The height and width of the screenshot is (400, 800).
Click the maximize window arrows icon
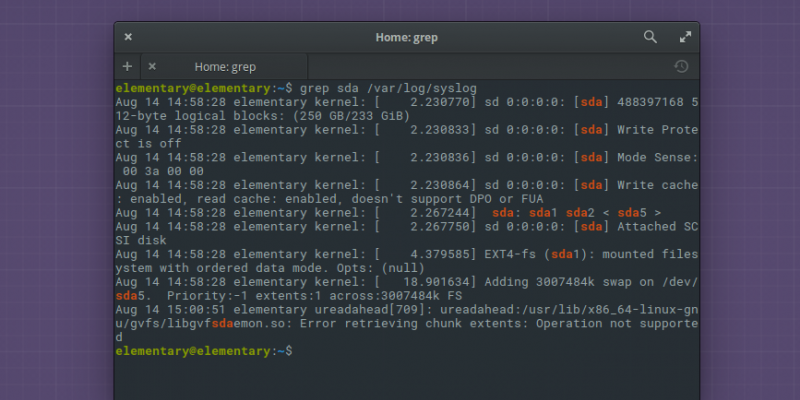click(x=685, y=37)
